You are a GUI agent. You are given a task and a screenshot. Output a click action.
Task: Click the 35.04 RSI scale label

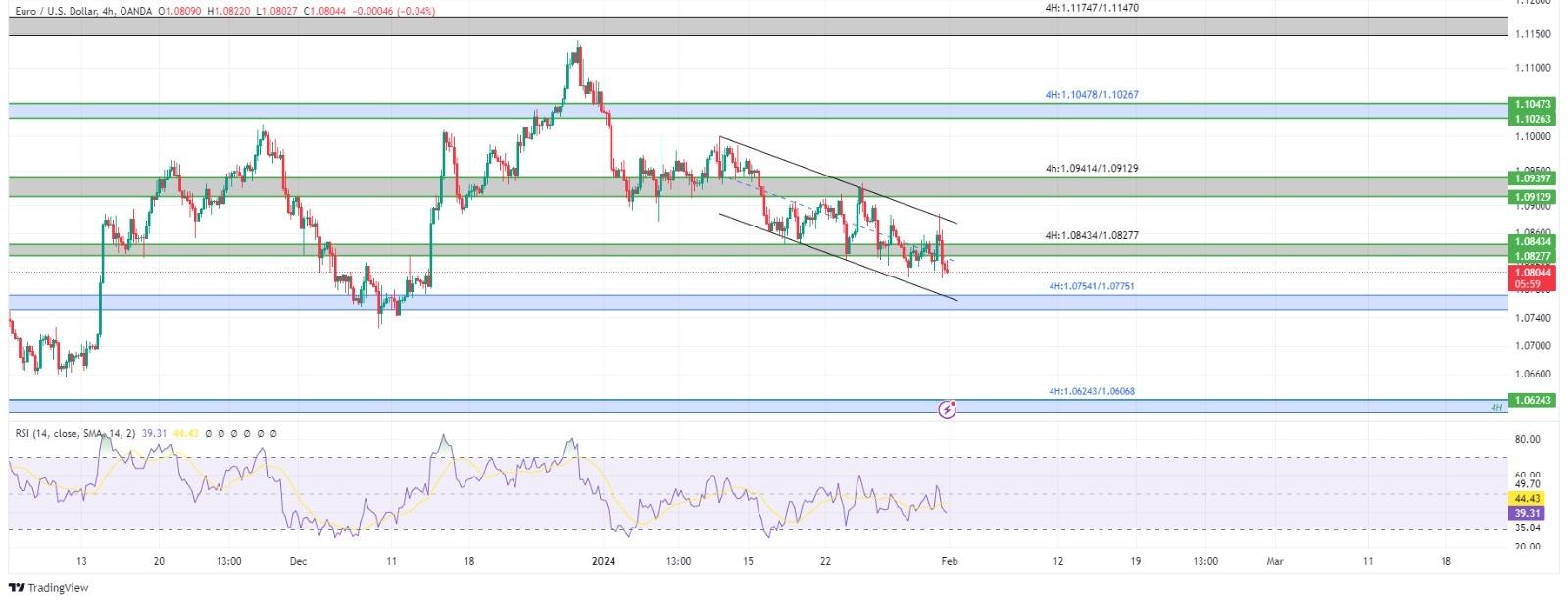point(1527,528)
